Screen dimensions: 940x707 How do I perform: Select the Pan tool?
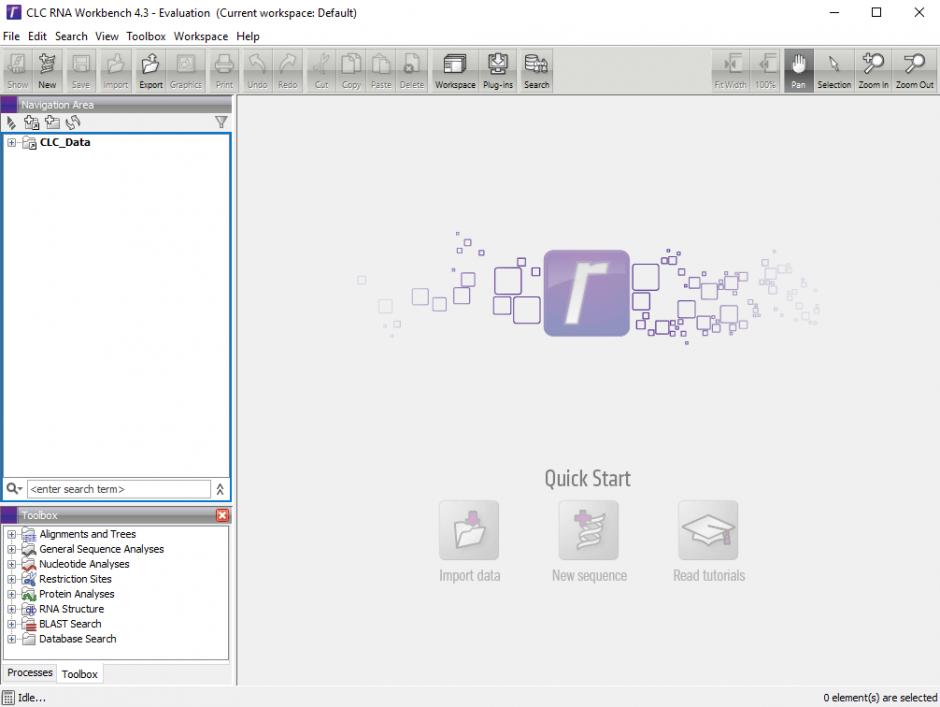coord(798,71)
